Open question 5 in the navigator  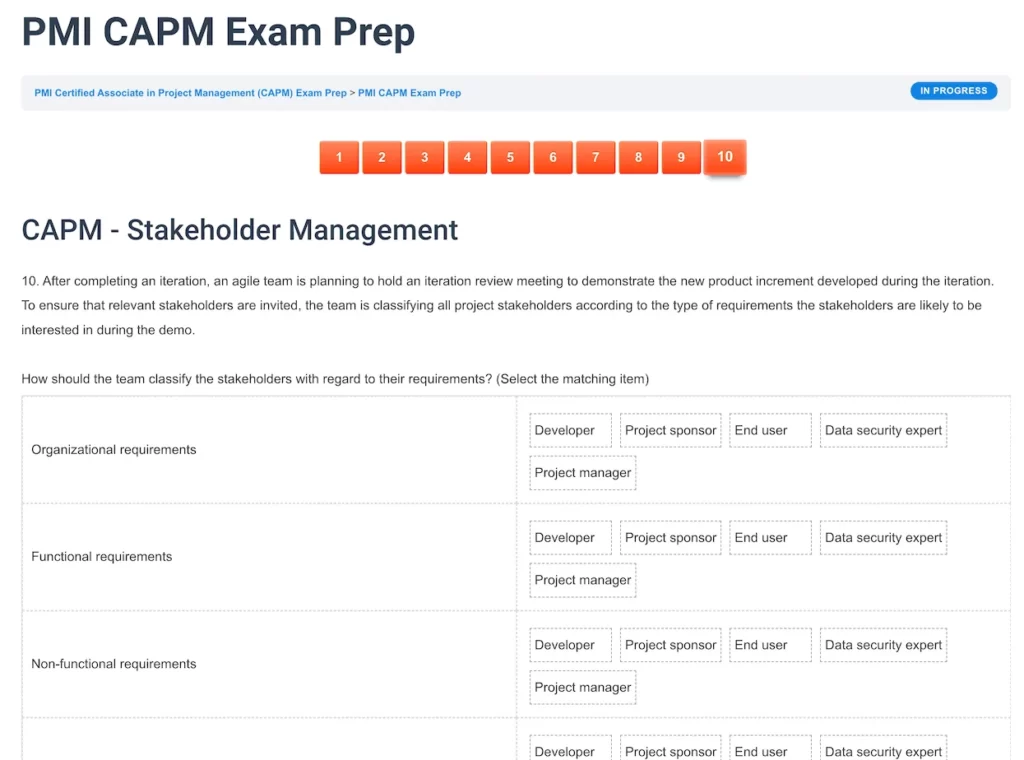(x=510, y=157)
